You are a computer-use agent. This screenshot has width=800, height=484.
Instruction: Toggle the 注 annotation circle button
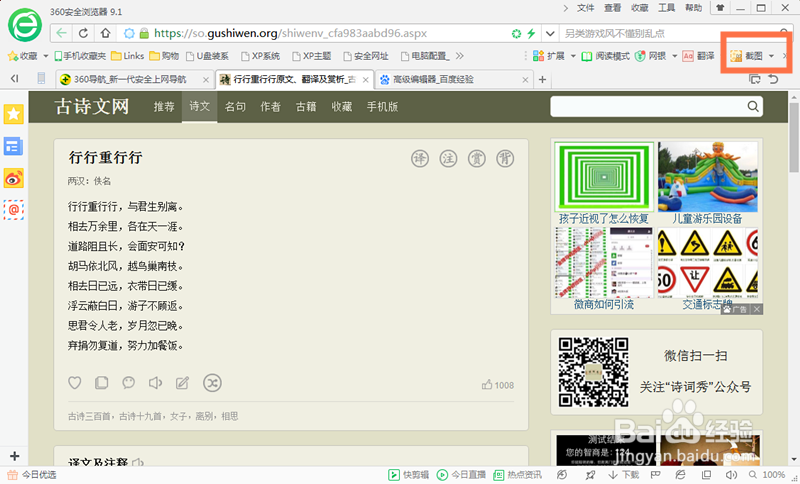[x=448, y=159]
